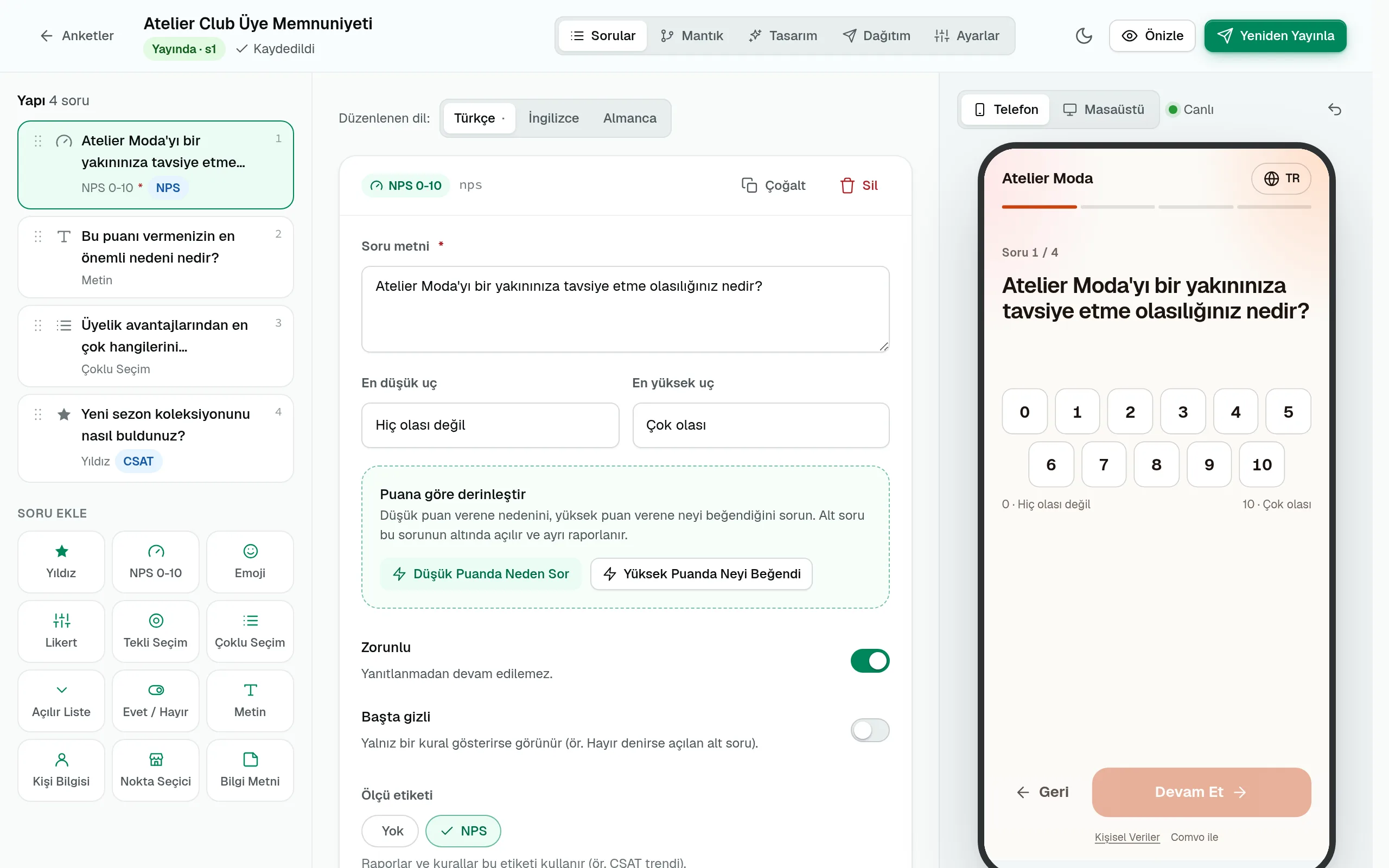1389x868 pixels.
Task: Open the Kişisel Veriler link in the preview
Action: pos(1127,837)
